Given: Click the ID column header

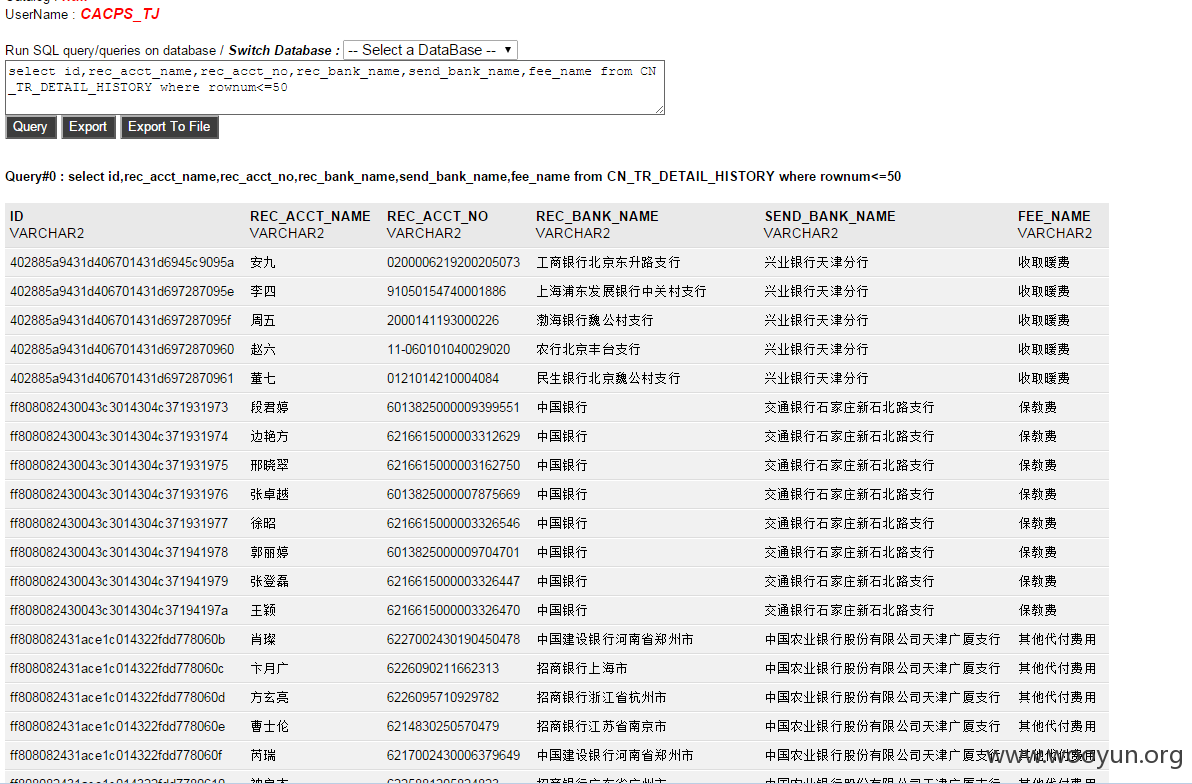Looking at the screenshot, I should (17, 217).
